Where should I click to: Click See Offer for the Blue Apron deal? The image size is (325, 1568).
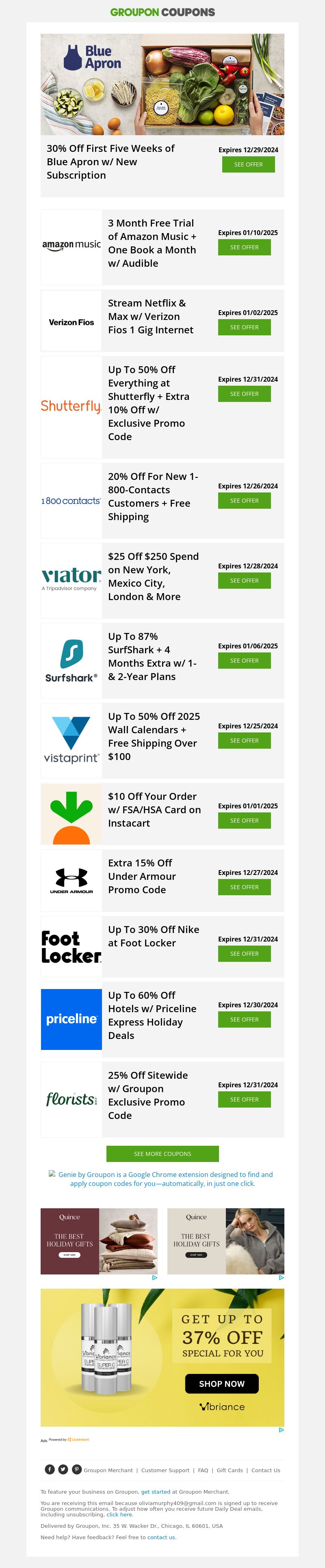coord(248,164)
